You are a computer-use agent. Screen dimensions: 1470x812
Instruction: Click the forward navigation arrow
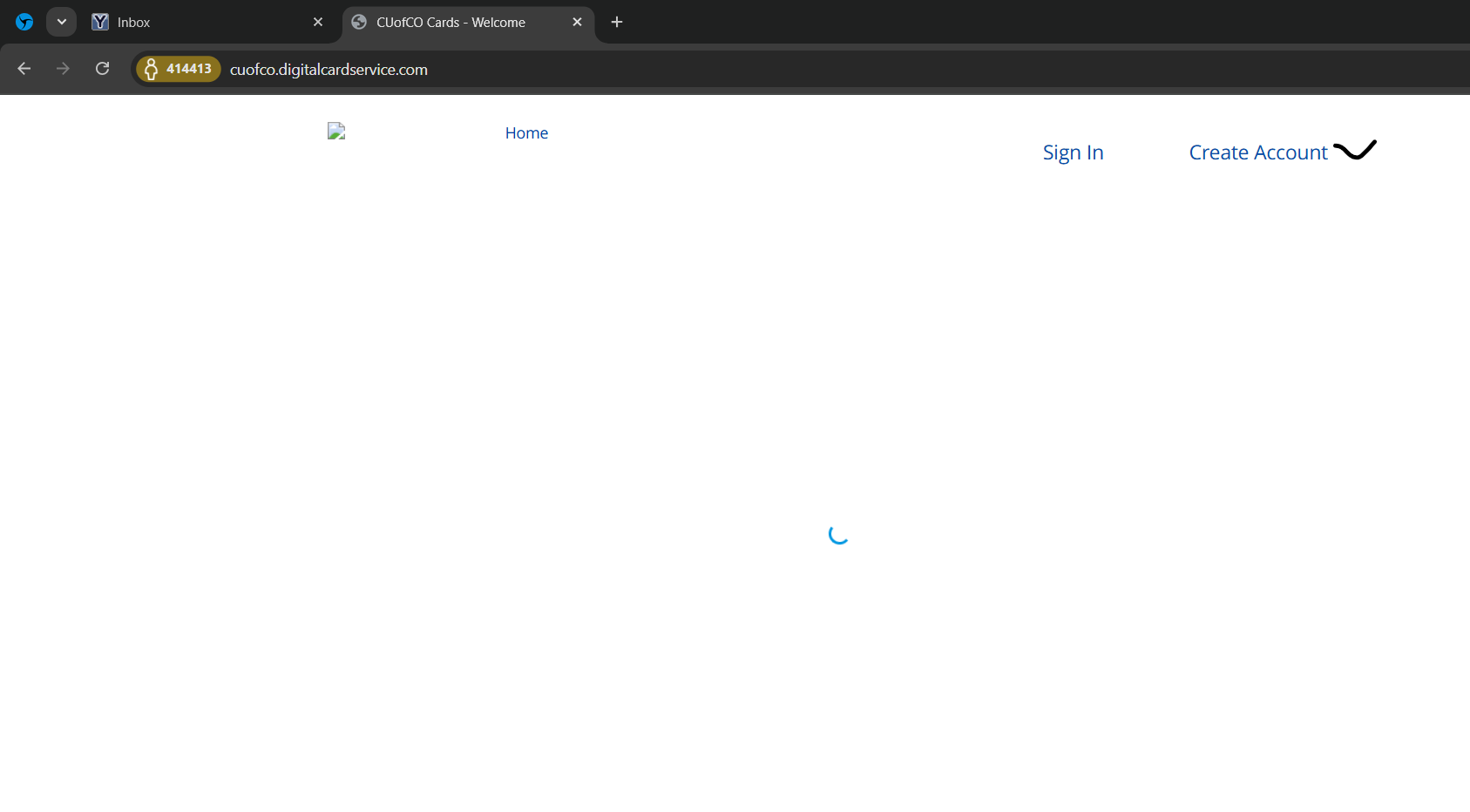pyautogui.click(x=63, y=69)
